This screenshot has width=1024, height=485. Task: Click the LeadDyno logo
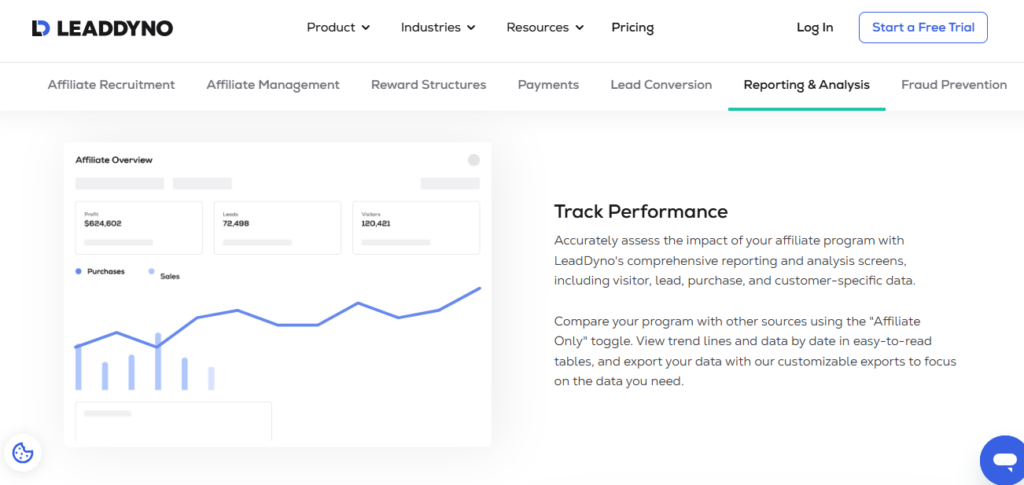(102, 28)
